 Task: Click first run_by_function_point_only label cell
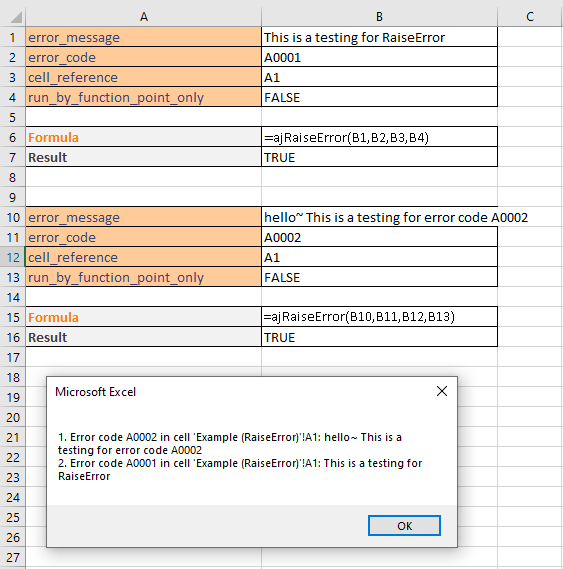[144, 97]
